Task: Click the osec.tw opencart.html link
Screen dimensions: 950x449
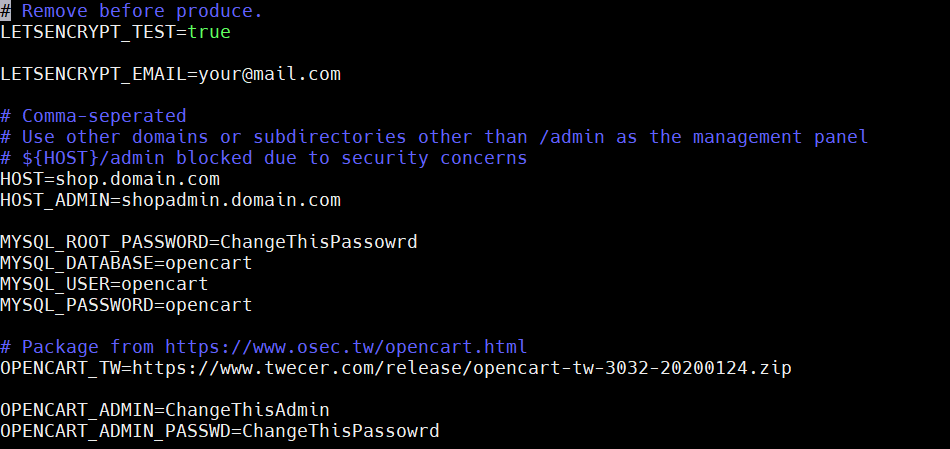Action: (346, 347)
